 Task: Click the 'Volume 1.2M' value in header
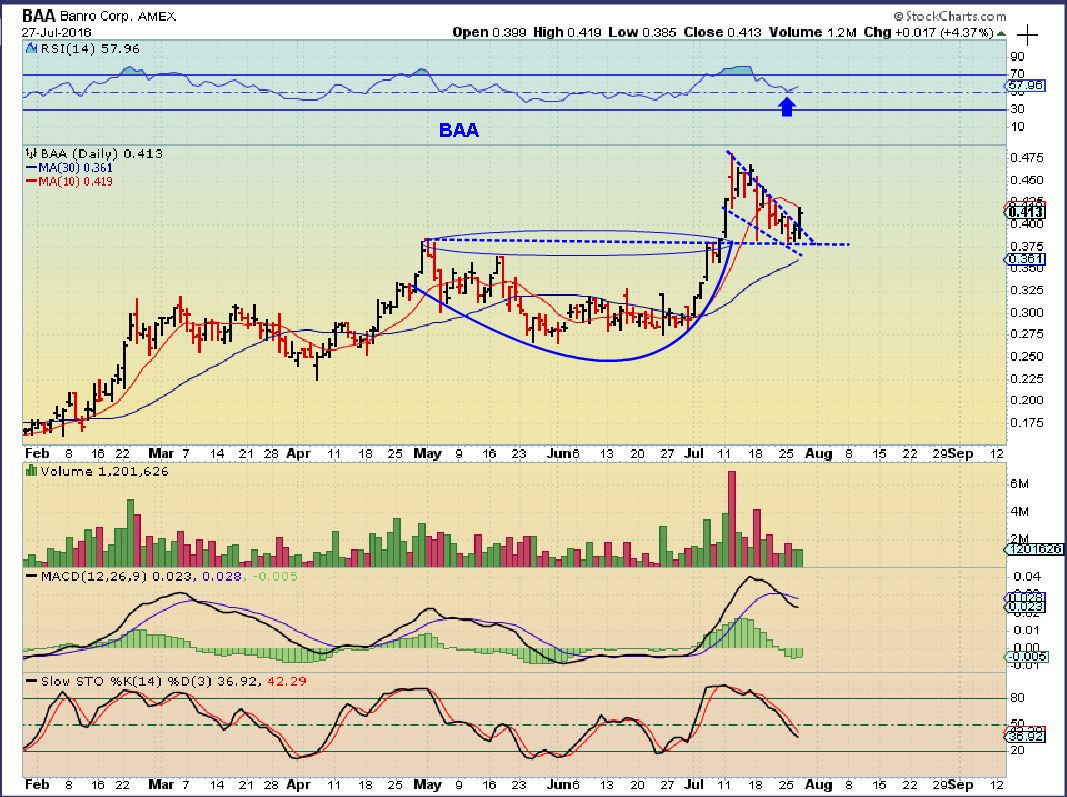click(x=812, y=32)
